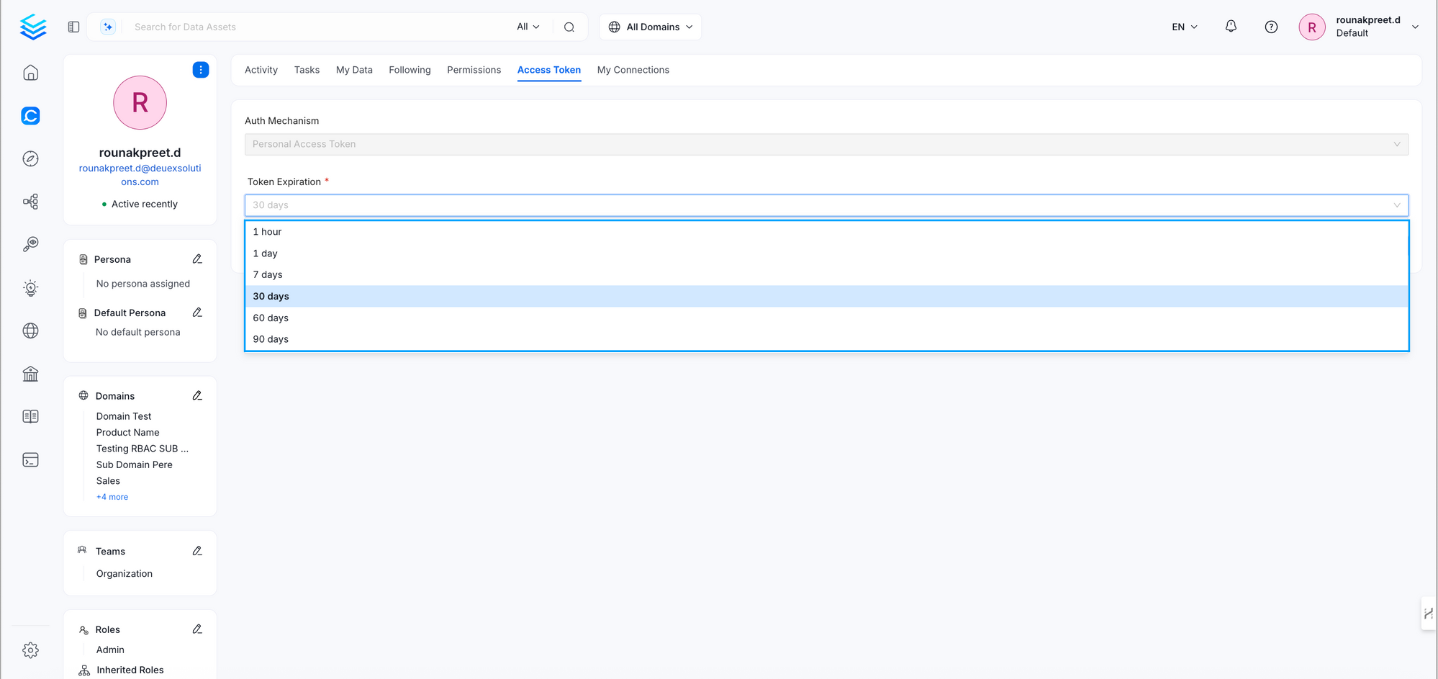Open the Organization team
Viewport: 1438px width, 679px height.
pyautogui.click(x=124, y=574)
